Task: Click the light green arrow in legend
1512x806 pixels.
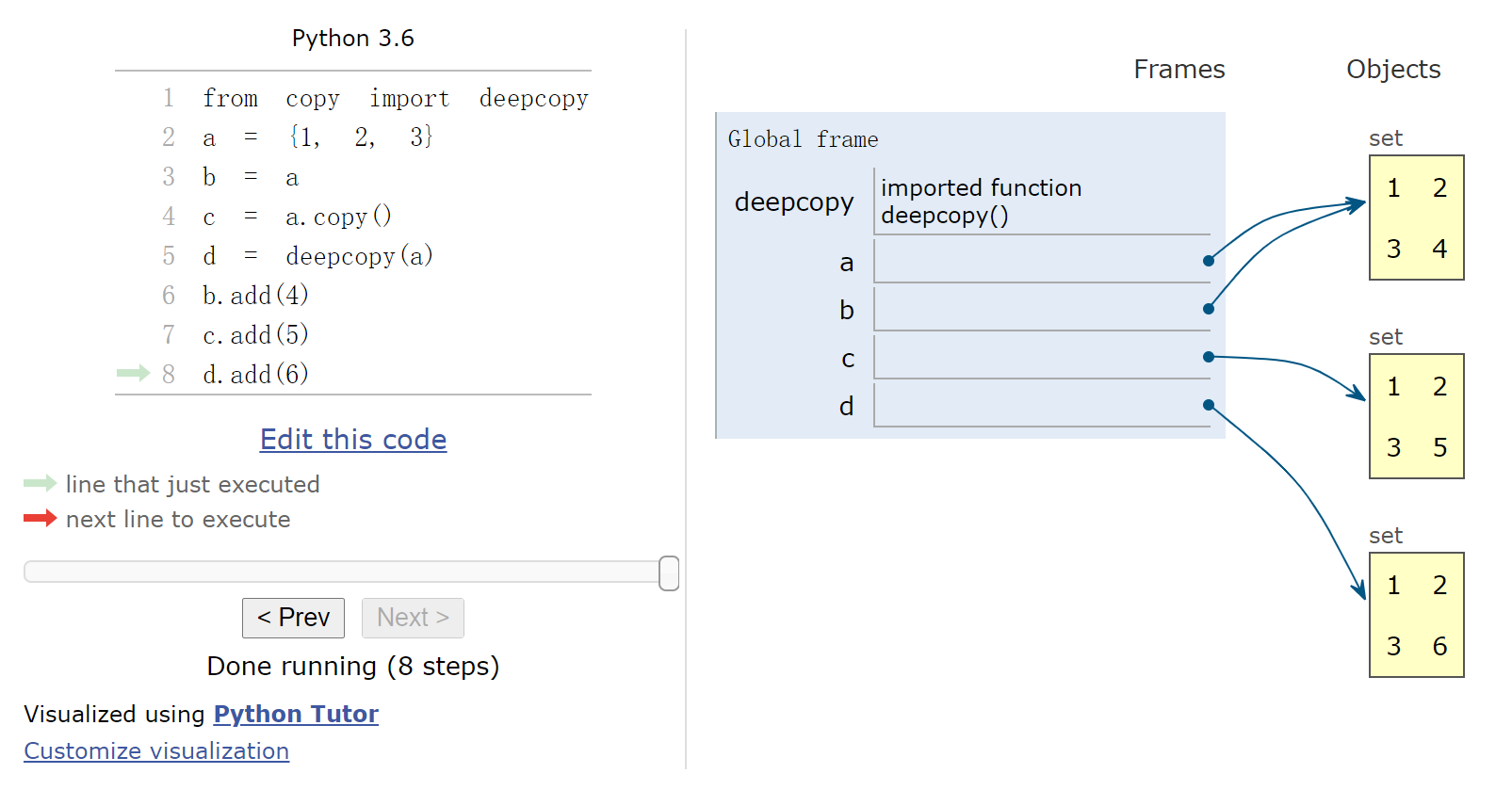Action: pos(40,484)
